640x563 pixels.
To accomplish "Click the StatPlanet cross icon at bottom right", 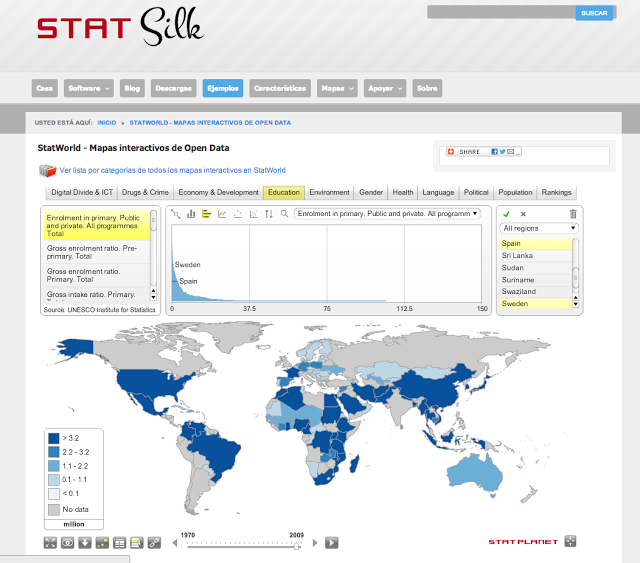I will (570, 541).
